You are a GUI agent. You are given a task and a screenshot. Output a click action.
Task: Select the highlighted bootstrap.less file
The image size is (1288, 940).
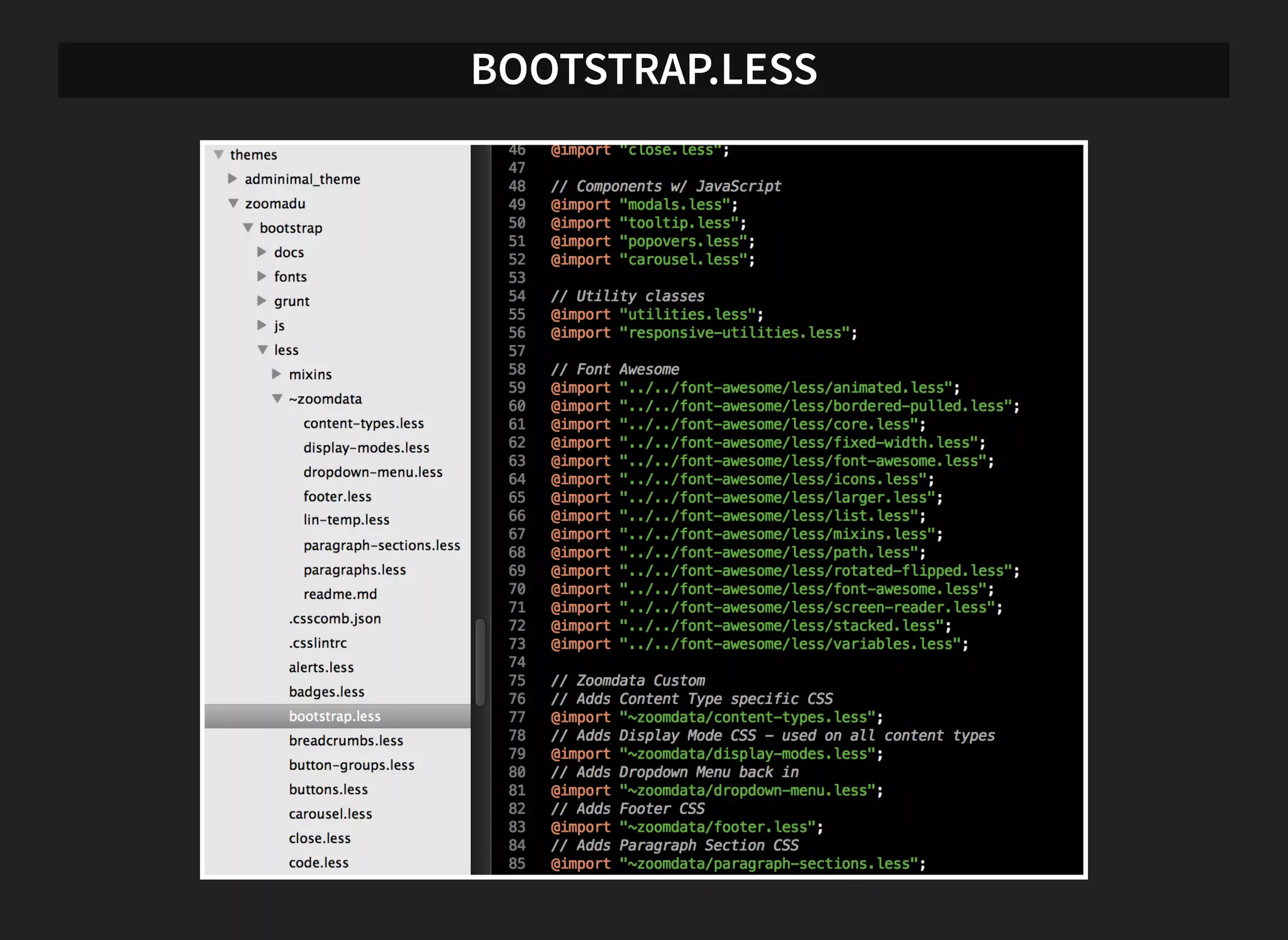[337, 716]
